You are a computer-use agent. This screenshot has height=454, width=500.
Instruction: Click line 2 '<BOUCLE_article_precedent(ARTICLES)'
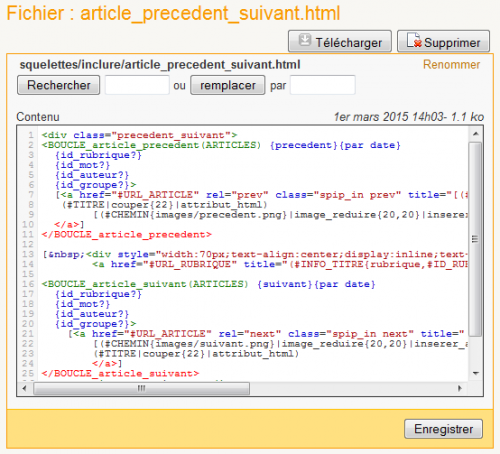click(151, 145)
